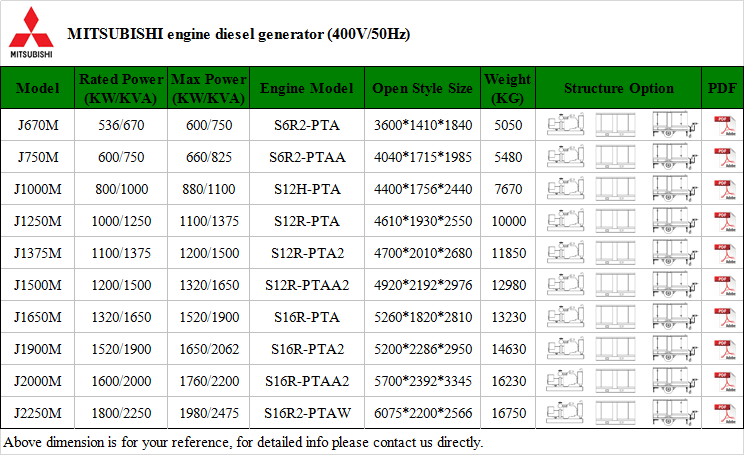Image resolution: width=746 pixels, height=457 pixels.
Task: Pick the open-type structure icon for J2000M
Action: point(565,381)
